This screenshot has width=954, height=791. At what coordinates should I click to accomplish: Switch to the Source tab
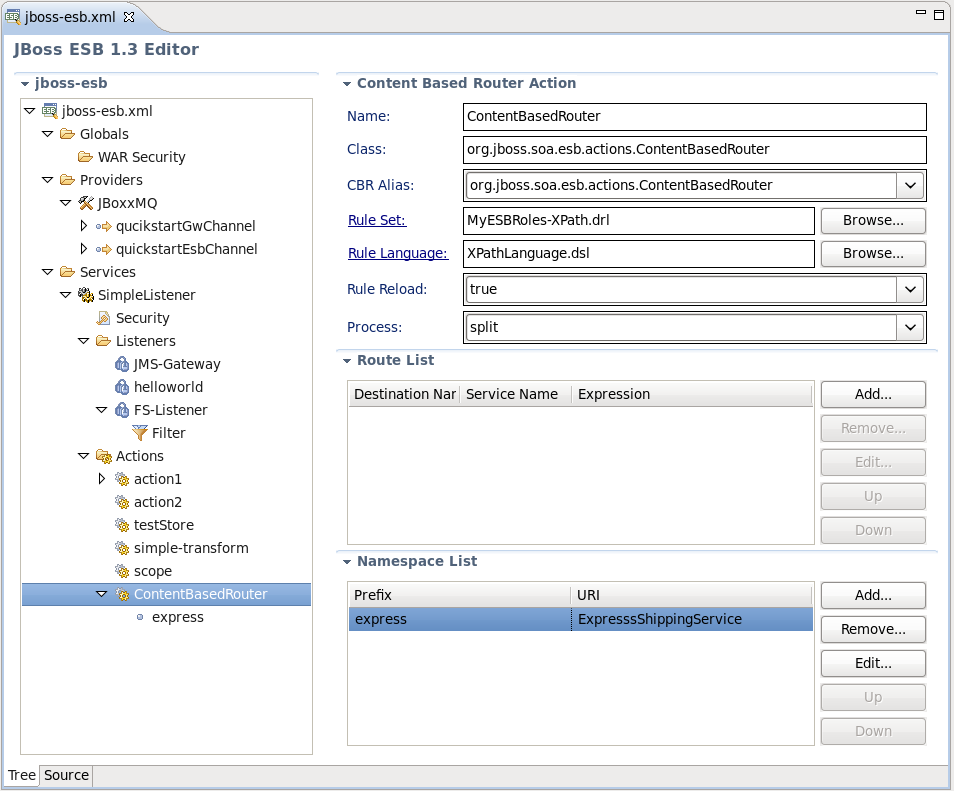pyautogui.click(x=66, y=775)
